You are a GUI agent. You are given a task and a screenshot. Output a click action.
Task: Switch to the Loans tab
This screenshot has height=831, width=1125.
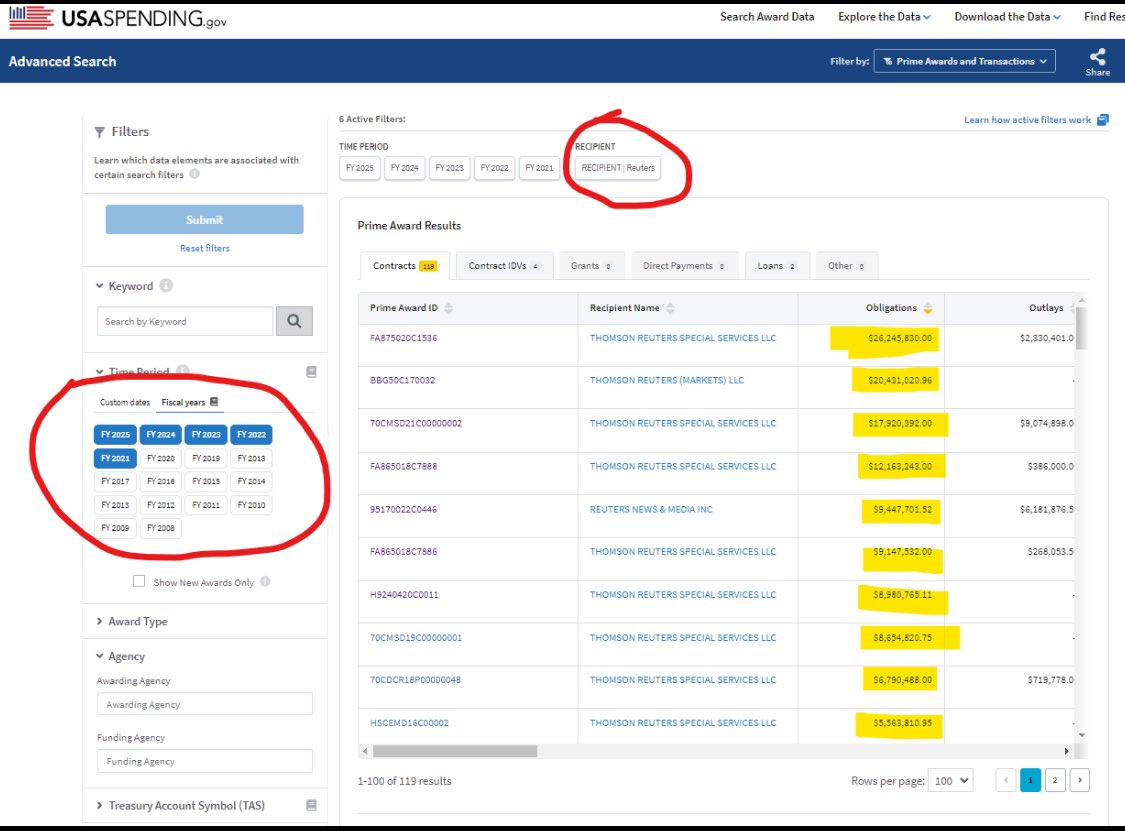777,266
